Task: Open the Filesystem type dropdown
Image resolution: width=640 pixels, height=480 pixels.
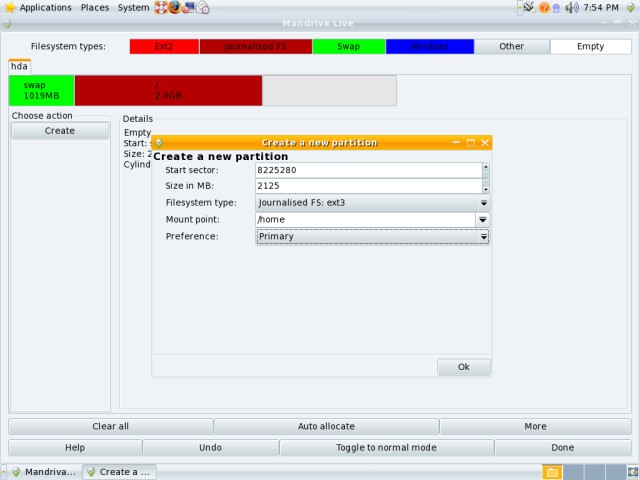Action: pyautogui.click(x=373, y=202)
